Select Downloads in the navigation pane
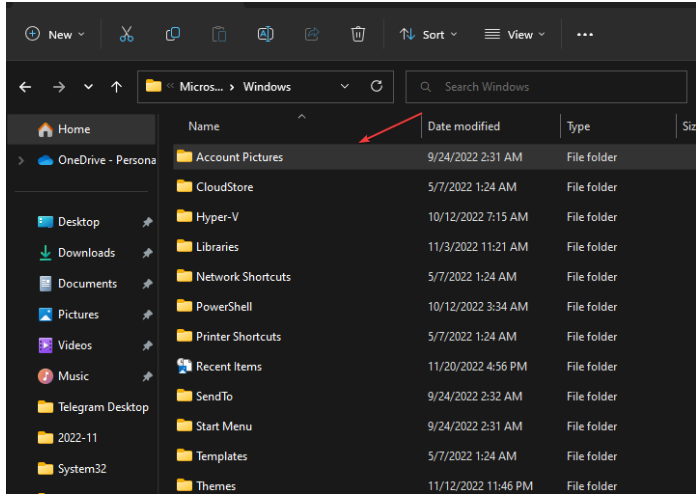Screen dimensions: 696x498 [86, 253]
